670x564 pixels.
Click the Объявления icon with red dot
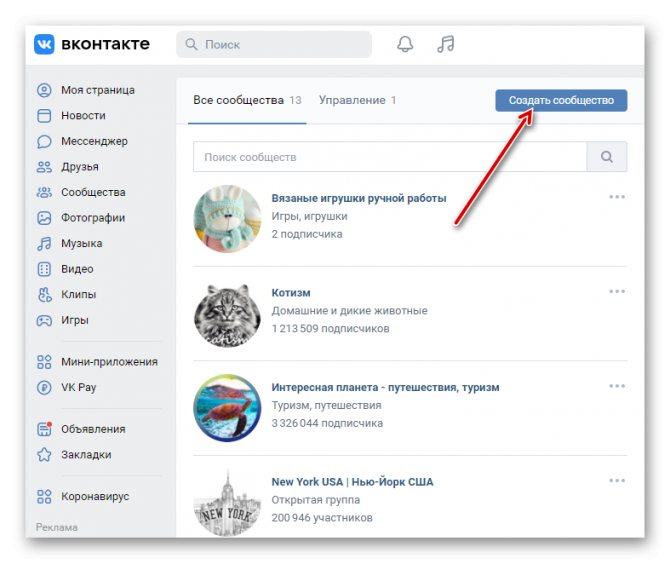click(x=44, y=429)
